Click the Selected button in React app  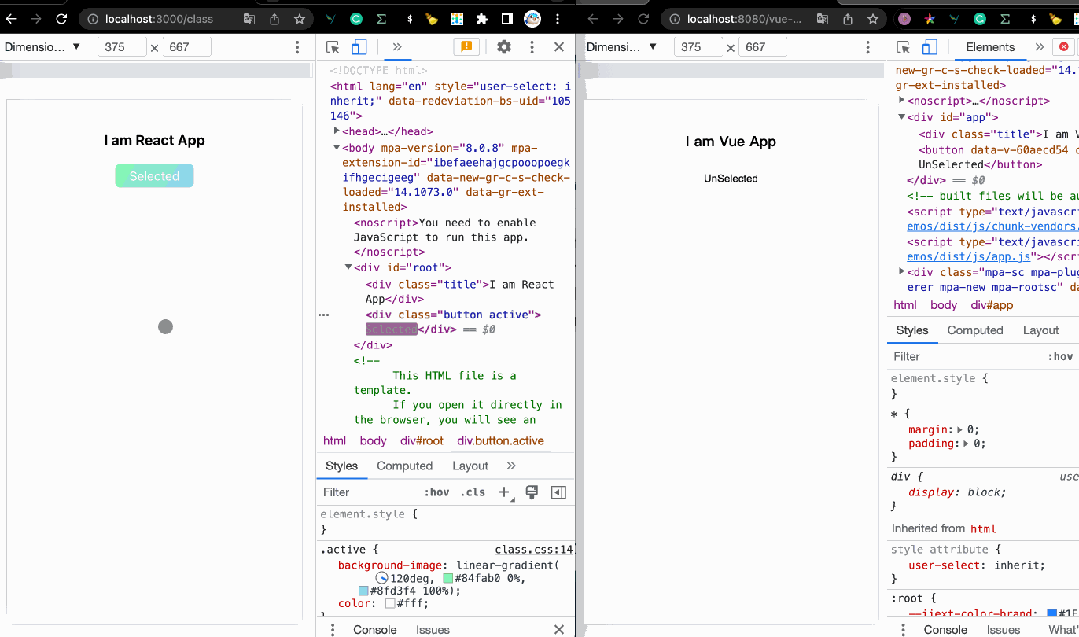point(154,176)
